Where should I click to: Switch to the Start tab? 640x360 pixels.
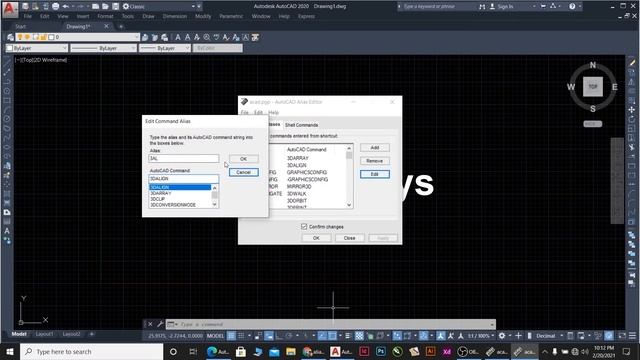pyautogui.click(x=21, y=27)
